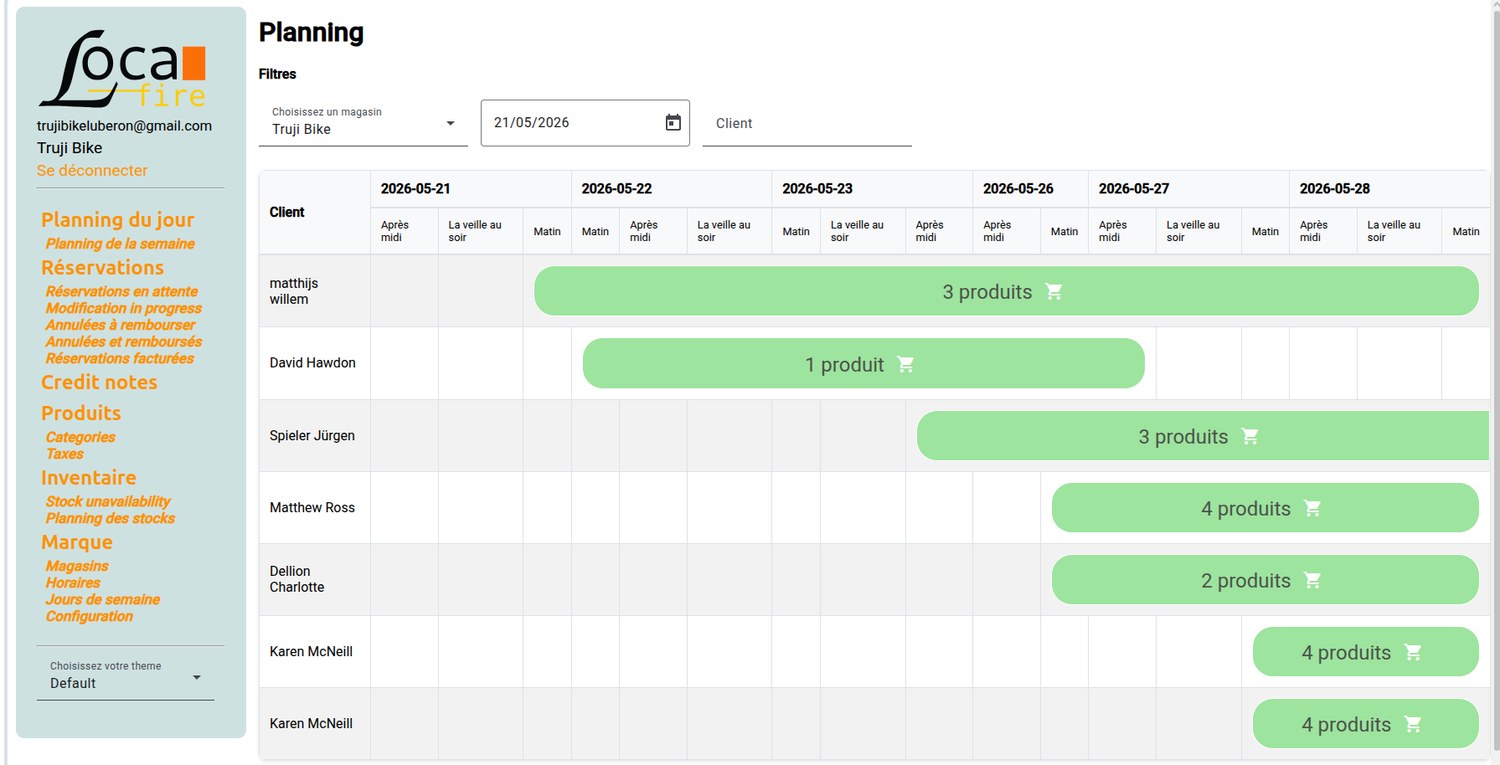Open Réservations facturées
Image resolution: width=1500 pixels, height=765 pixels.
click(120, 358)
